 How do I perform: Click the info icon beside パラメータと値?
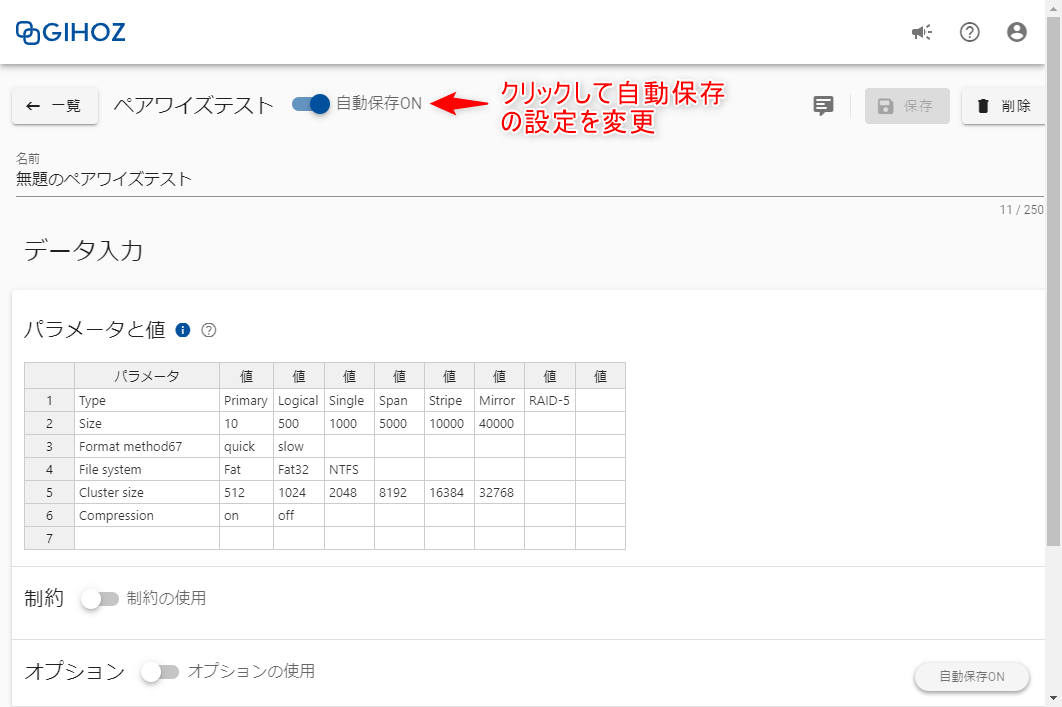click(181, 329)
